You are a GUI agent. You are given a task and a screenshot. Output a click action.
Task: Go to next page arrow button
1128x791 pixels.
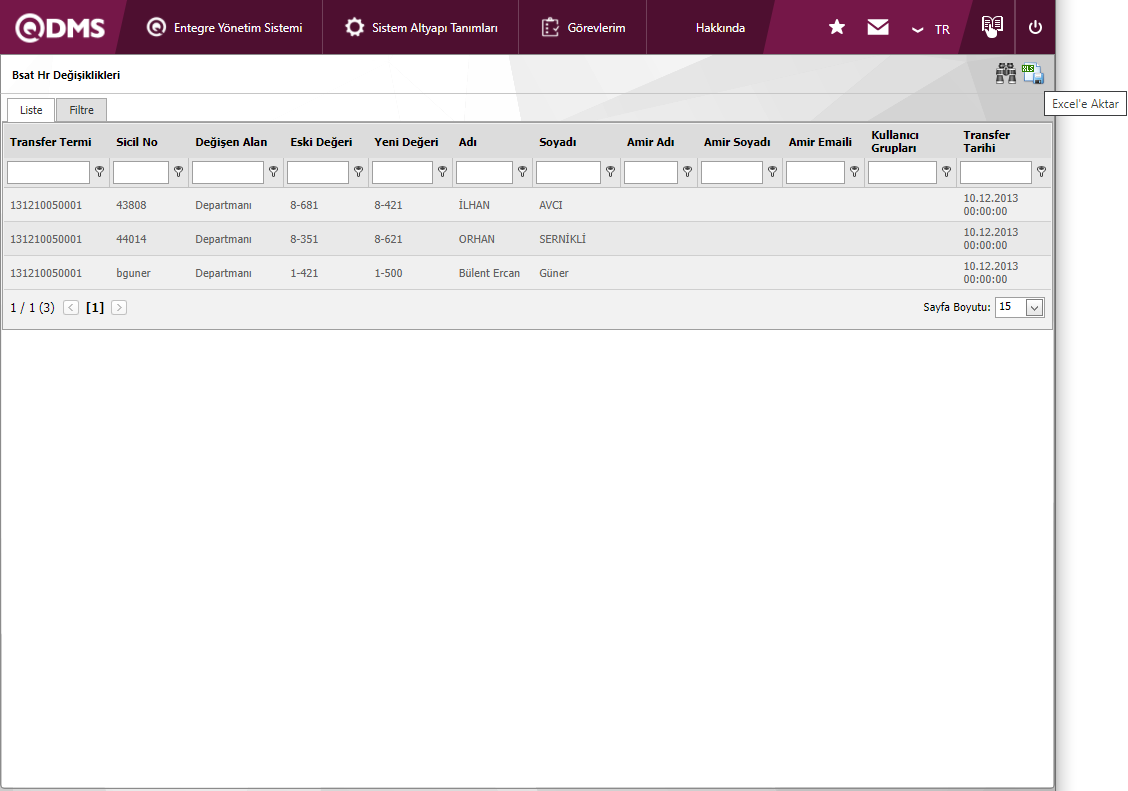119,308
